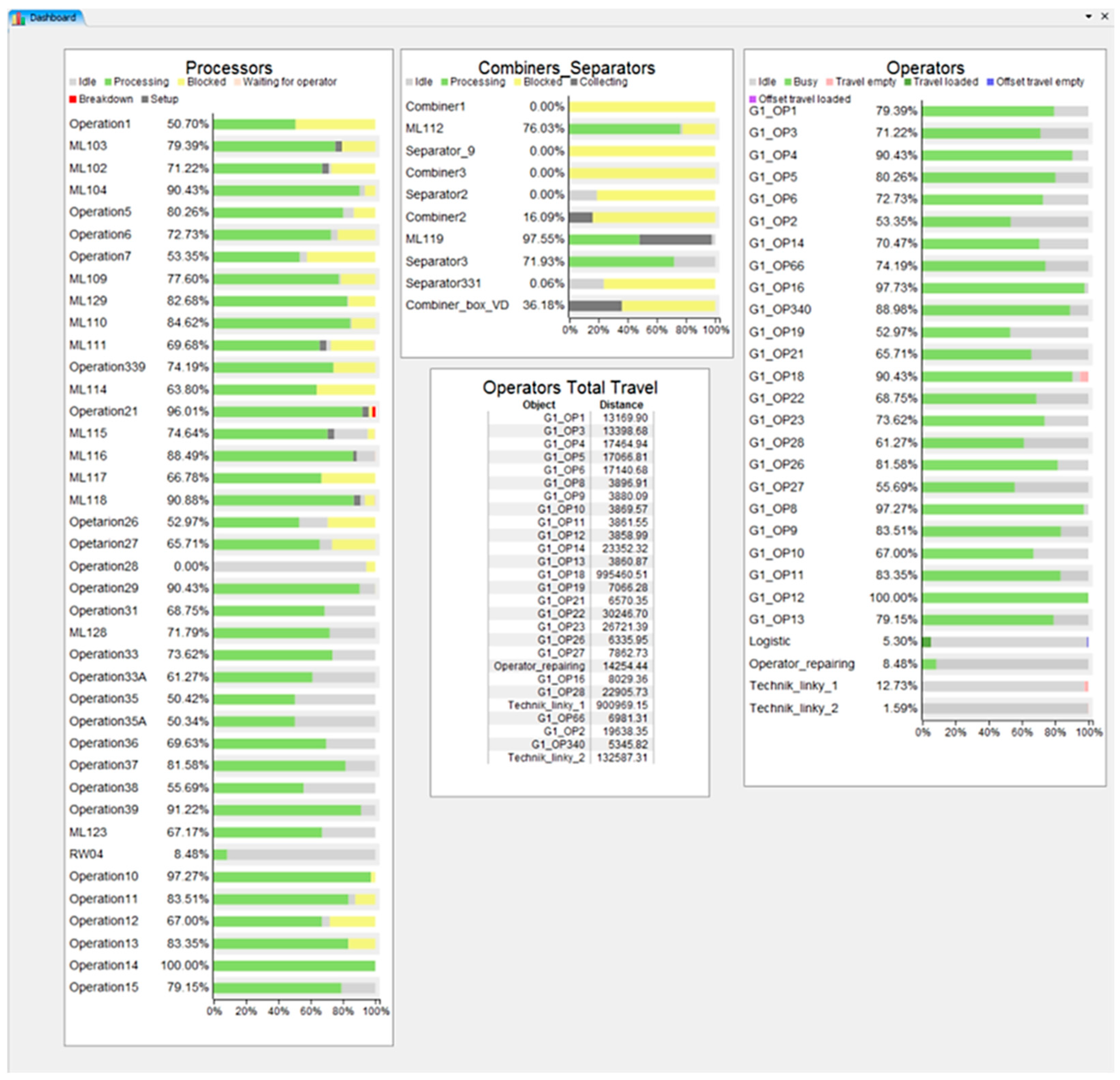
Task: Click the Collecting legend swatch
Action: pos(574,82)
